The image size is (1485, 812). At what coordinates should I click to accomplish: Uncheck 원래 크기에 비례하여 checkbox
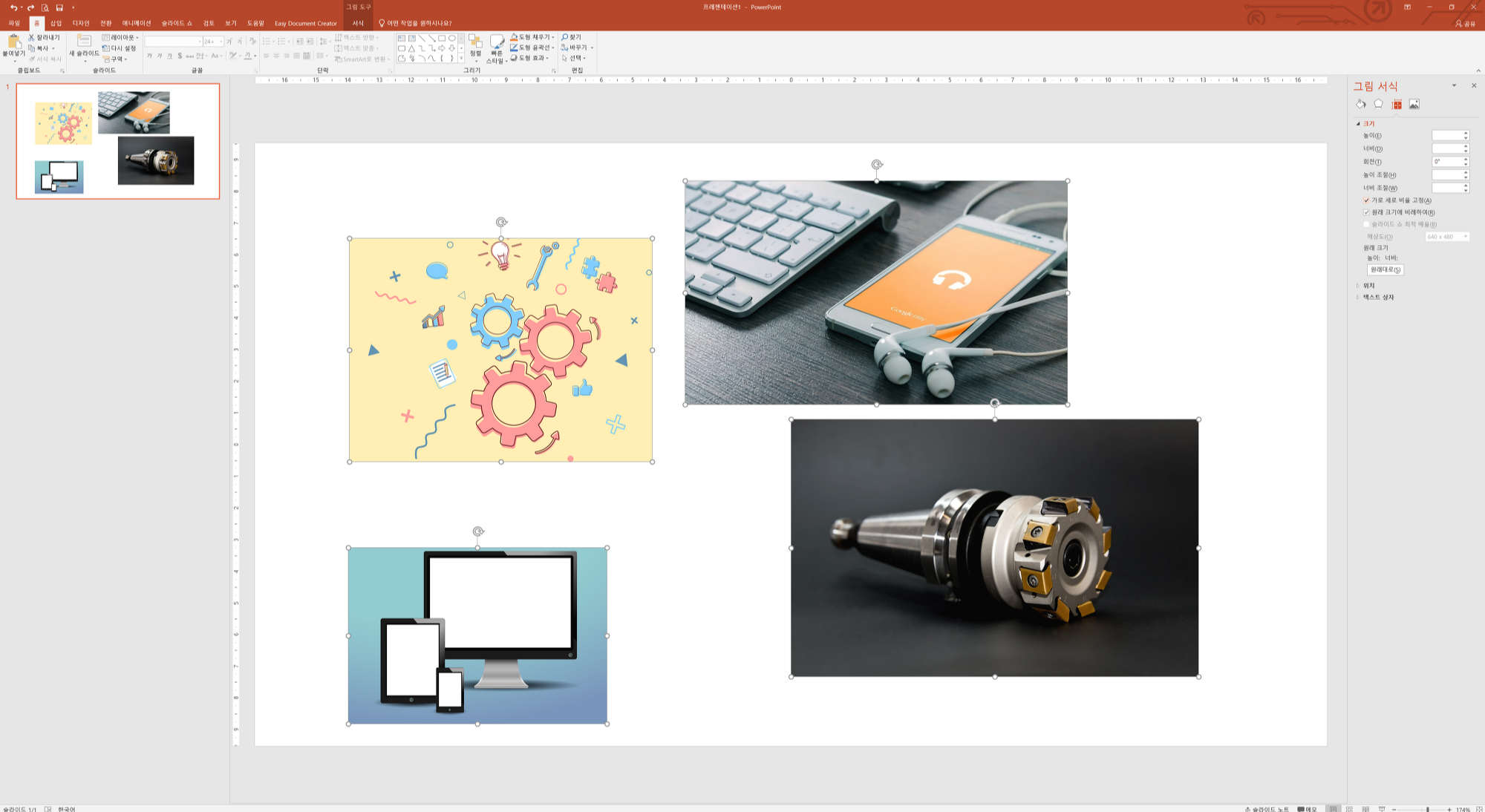click(1366, 212)
